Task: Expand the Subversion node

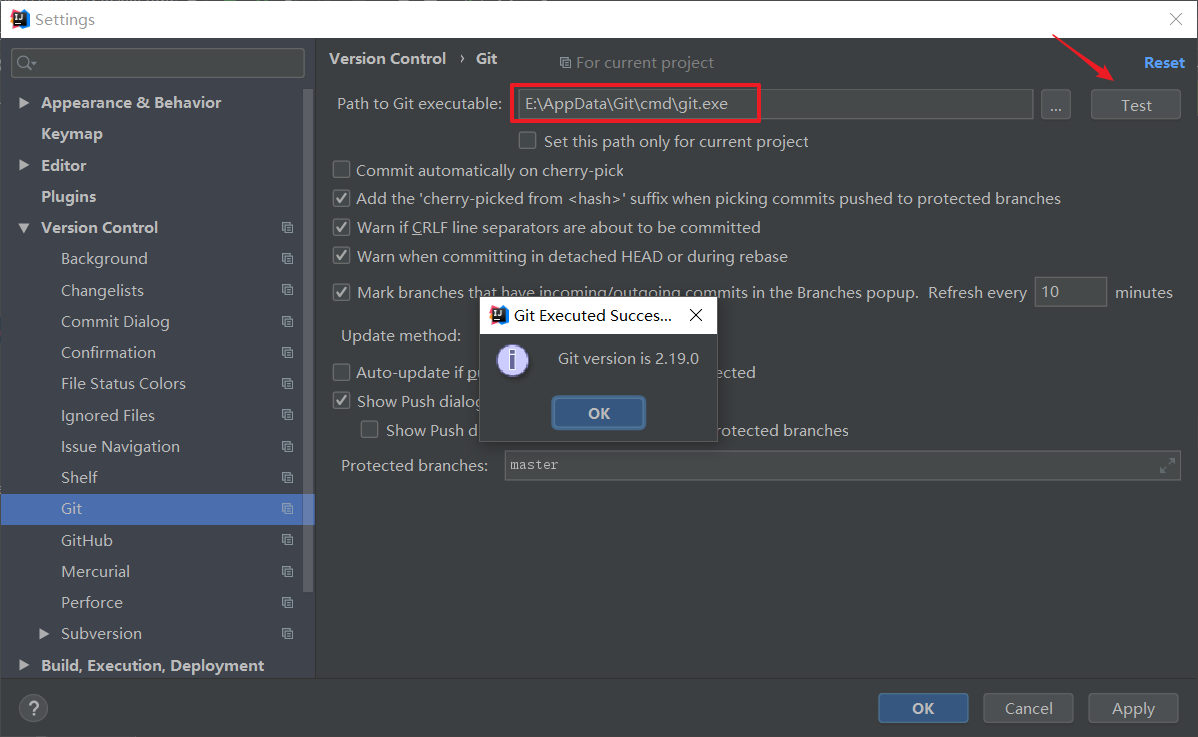Action: (x=44, y=633)
